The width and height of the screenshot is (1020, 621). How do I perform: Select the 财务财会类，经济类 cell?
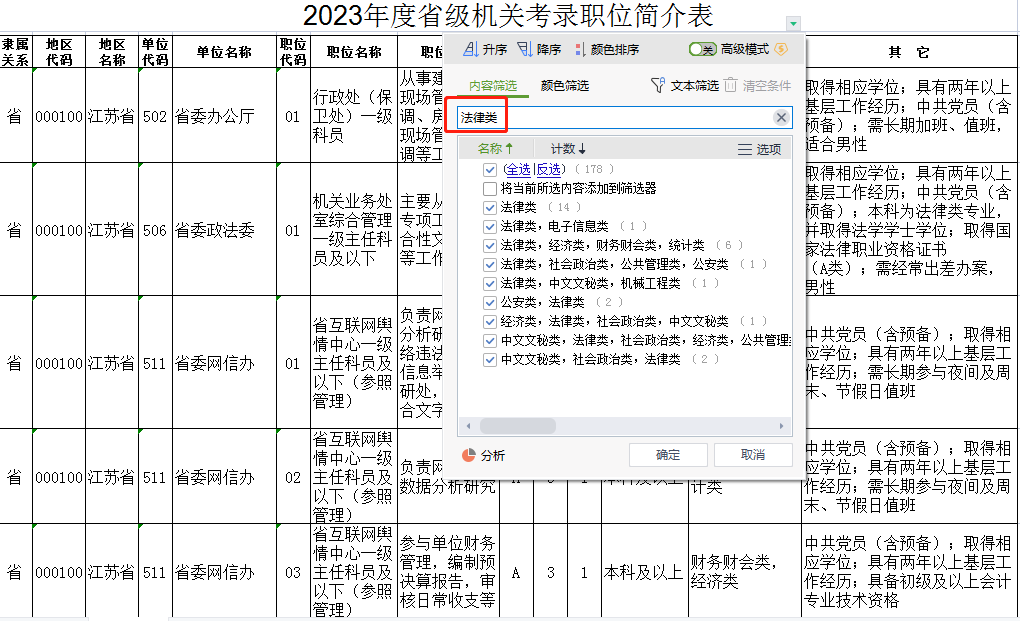coord(744,572)
